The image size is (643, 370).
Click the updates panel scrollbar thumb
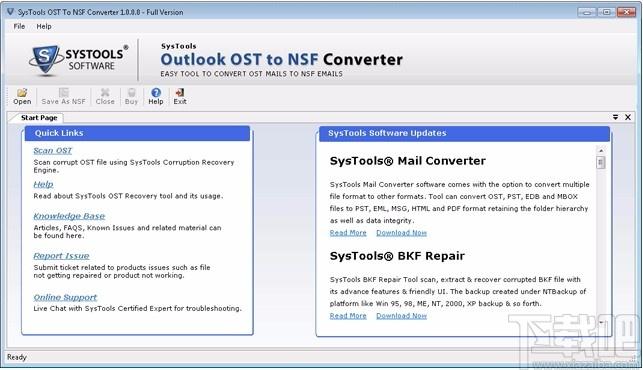(601, 163)
